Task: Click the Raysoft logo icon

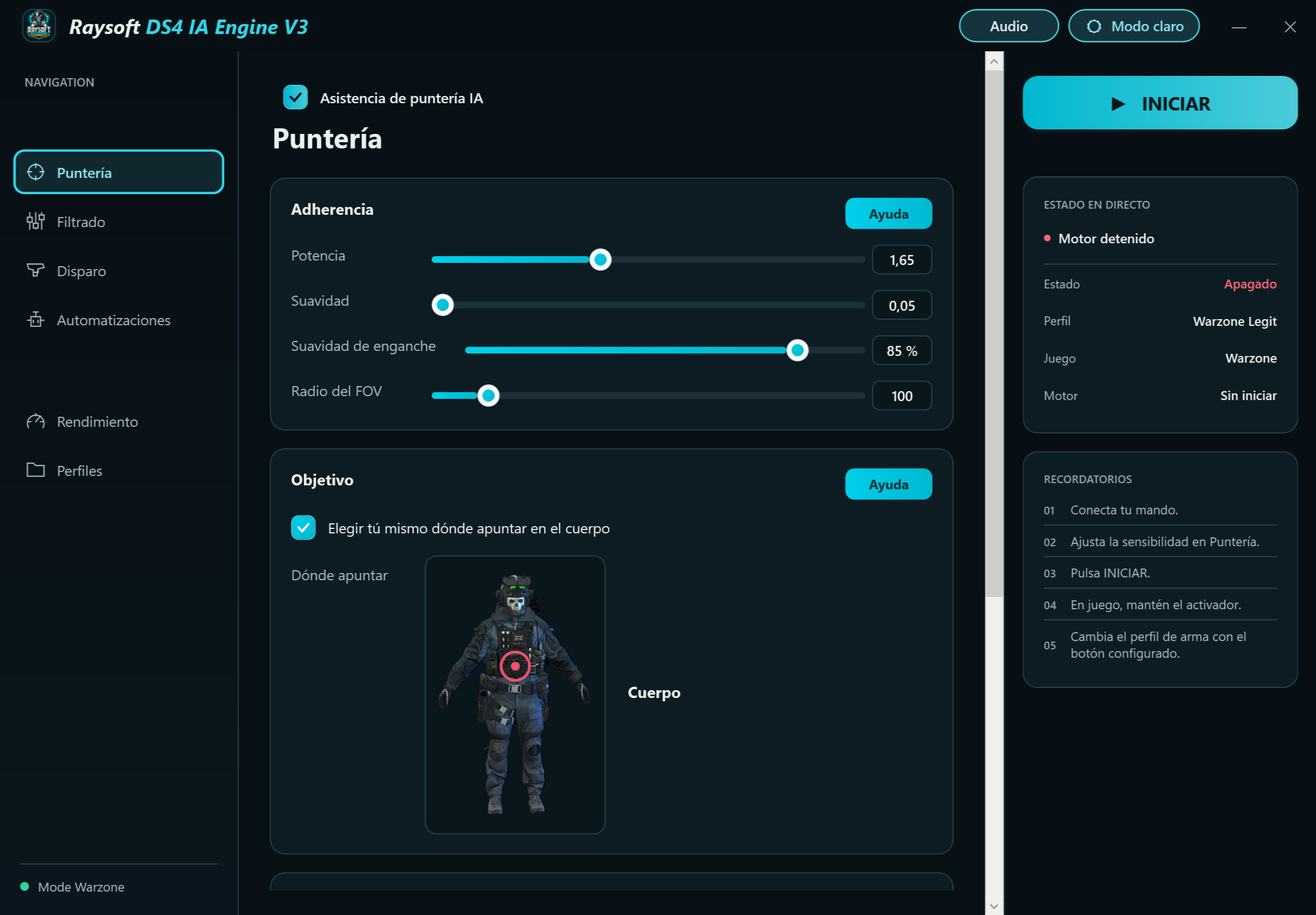Action: click(x=39, y=26)
